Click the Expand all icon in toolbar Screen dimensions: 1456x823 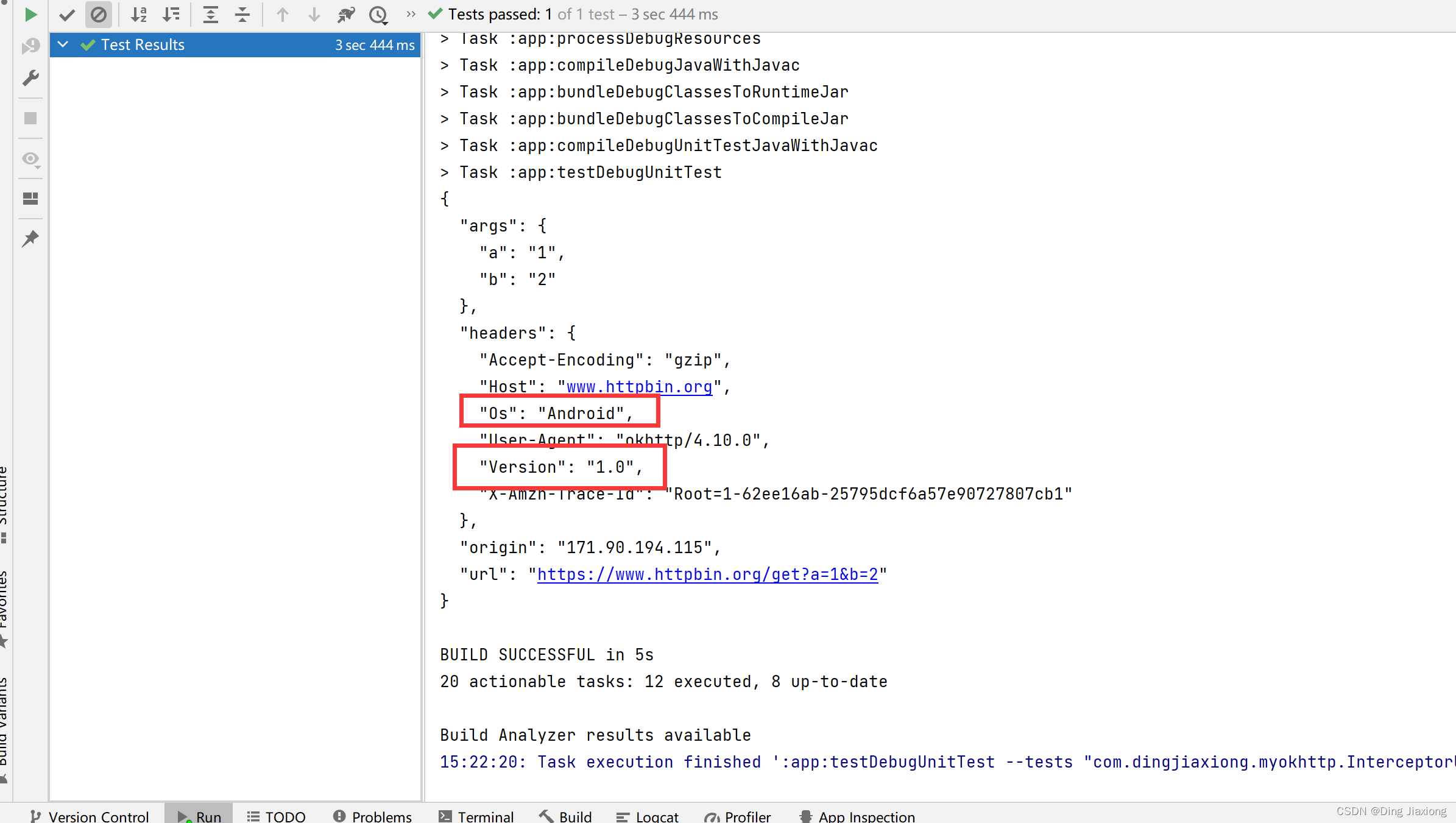(x=209, y=14)
